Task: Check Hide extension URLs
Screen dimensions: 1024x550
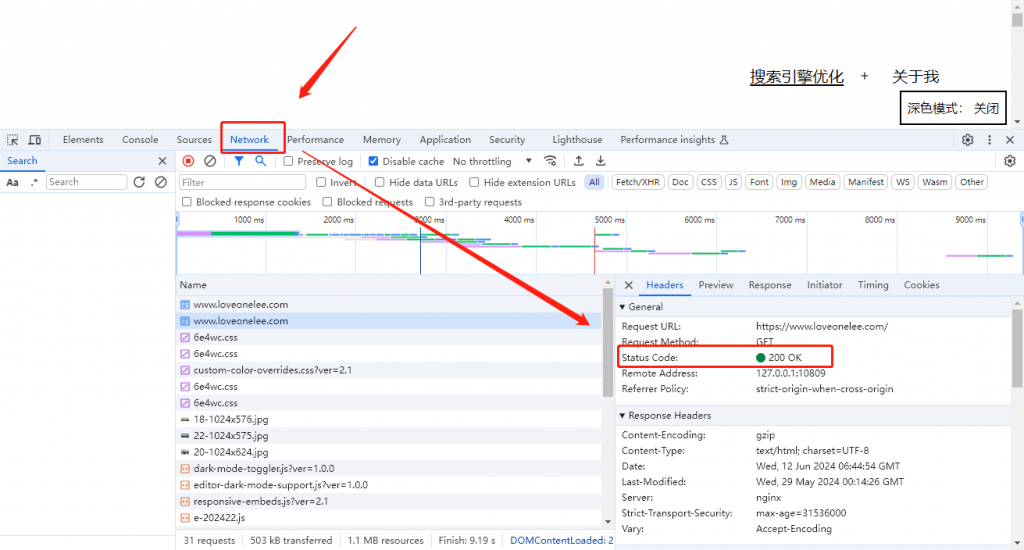Action: click(474, 182)
